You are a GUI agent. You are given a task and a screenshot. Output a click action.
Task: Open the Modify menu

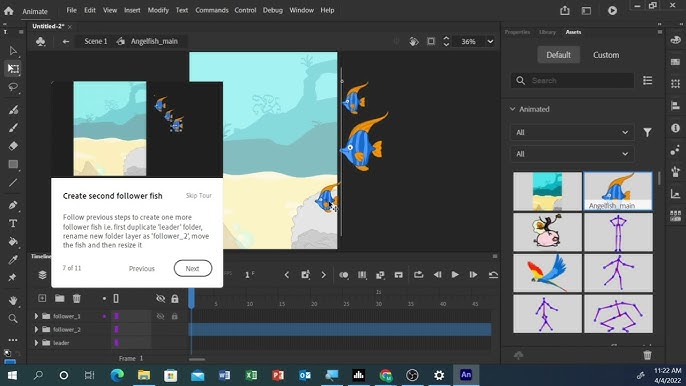[x=158, y=10]
